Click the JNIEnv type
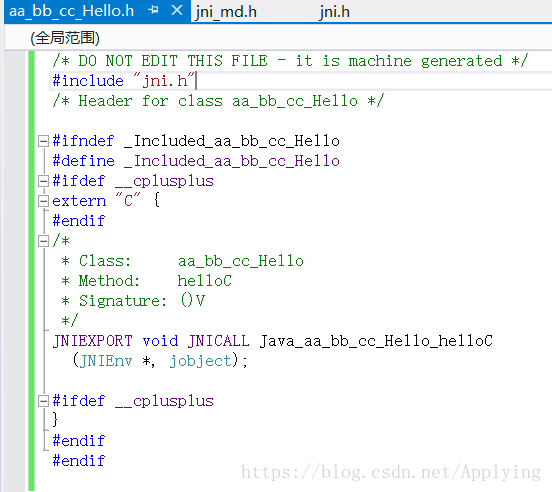This screenshot has height=492, width=552. pyautogui.click(x=106, y=361)
